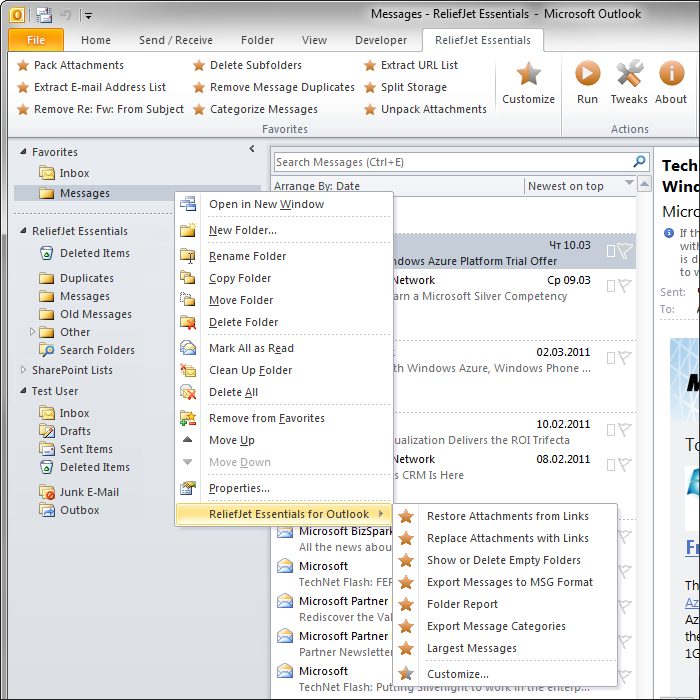The width and height of the screenshot is (700, 700).
Task: Click Delete Subfolders button
Action: pos(248,65)
